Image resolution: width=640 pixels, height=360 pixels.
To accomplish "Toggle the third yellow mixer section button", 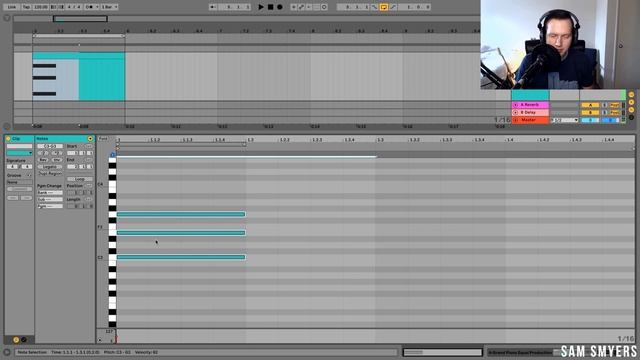I will pos(631,110).
